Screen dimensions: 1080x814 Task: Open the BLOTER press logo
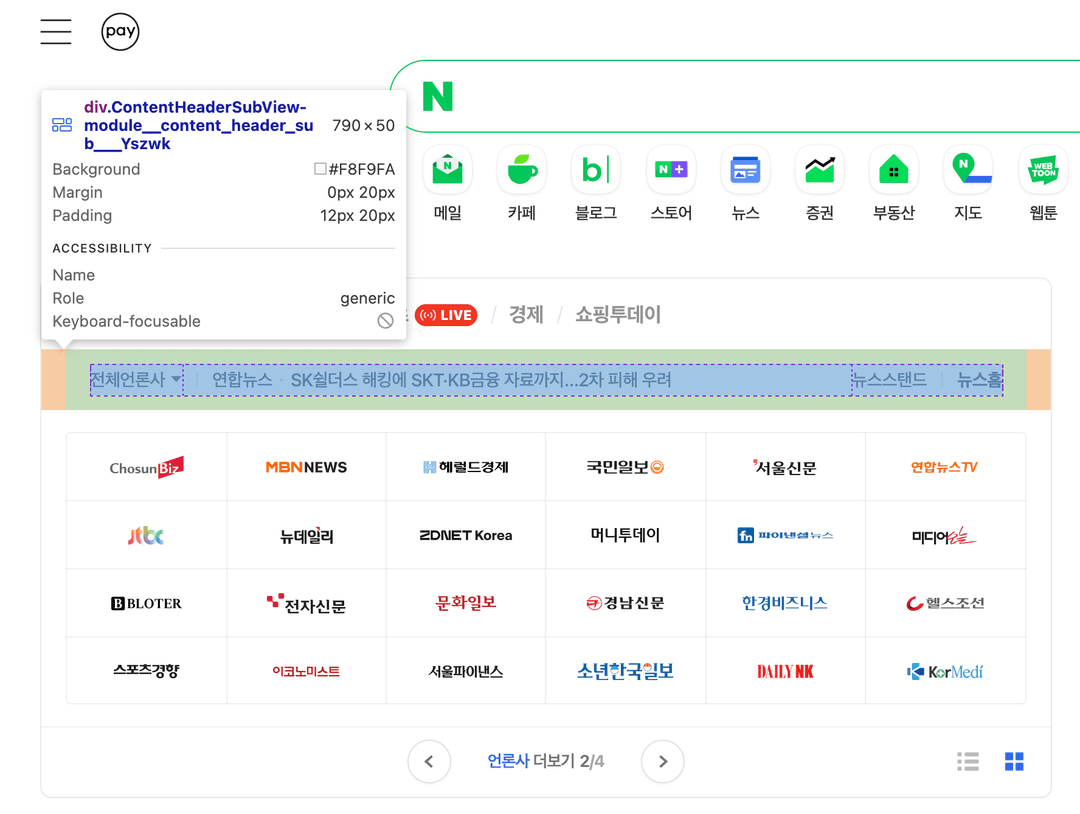[147, 603]
